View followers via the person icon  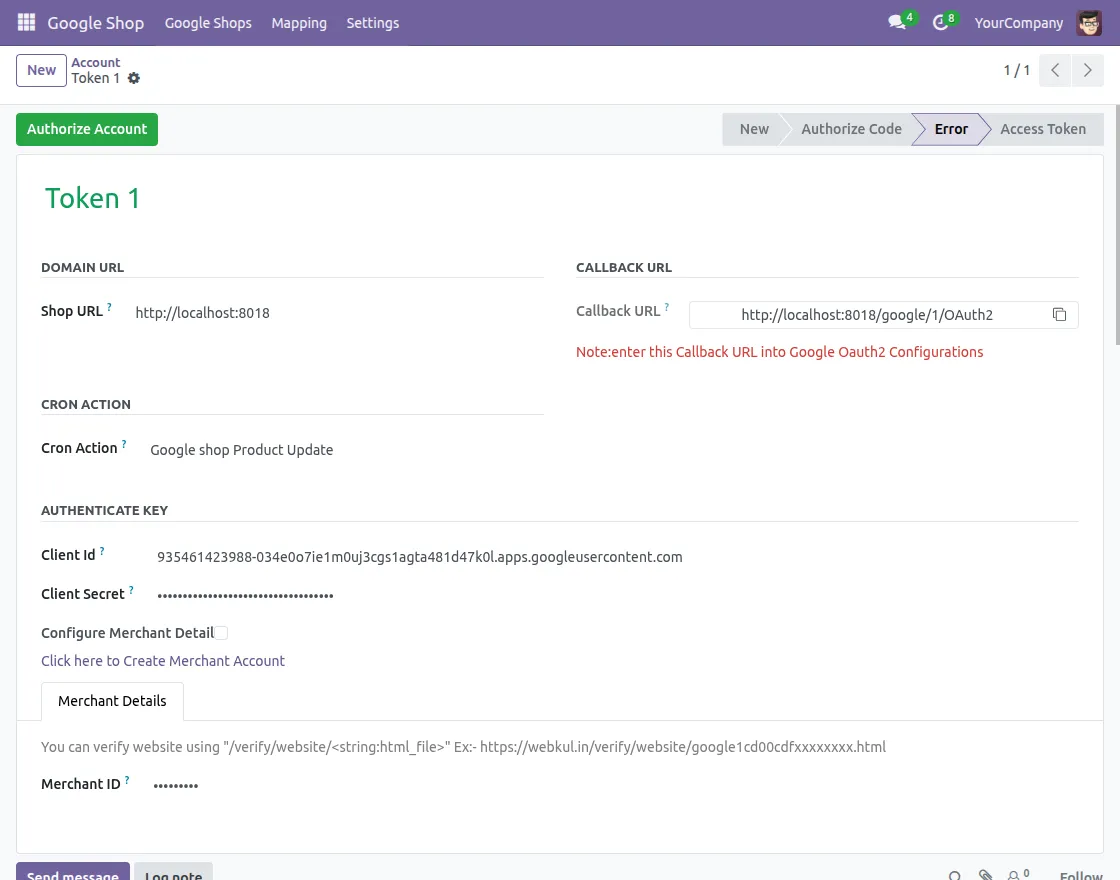tap(1016, 875)
